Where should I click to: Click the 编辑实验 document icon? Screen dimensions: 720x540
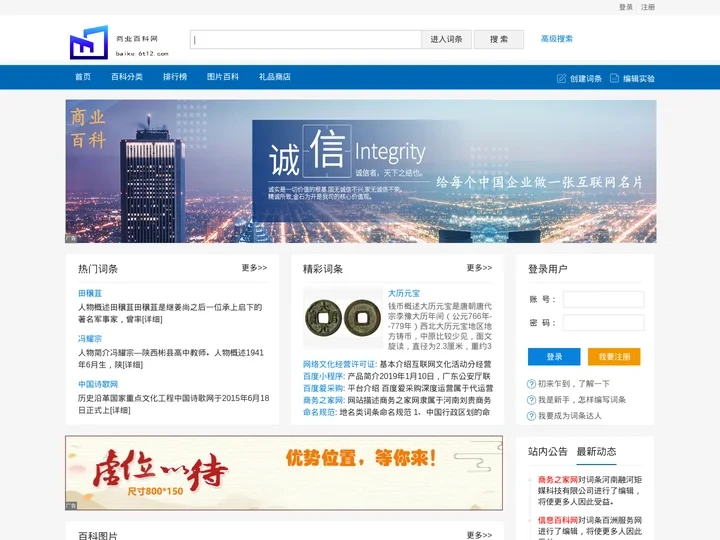614,78
